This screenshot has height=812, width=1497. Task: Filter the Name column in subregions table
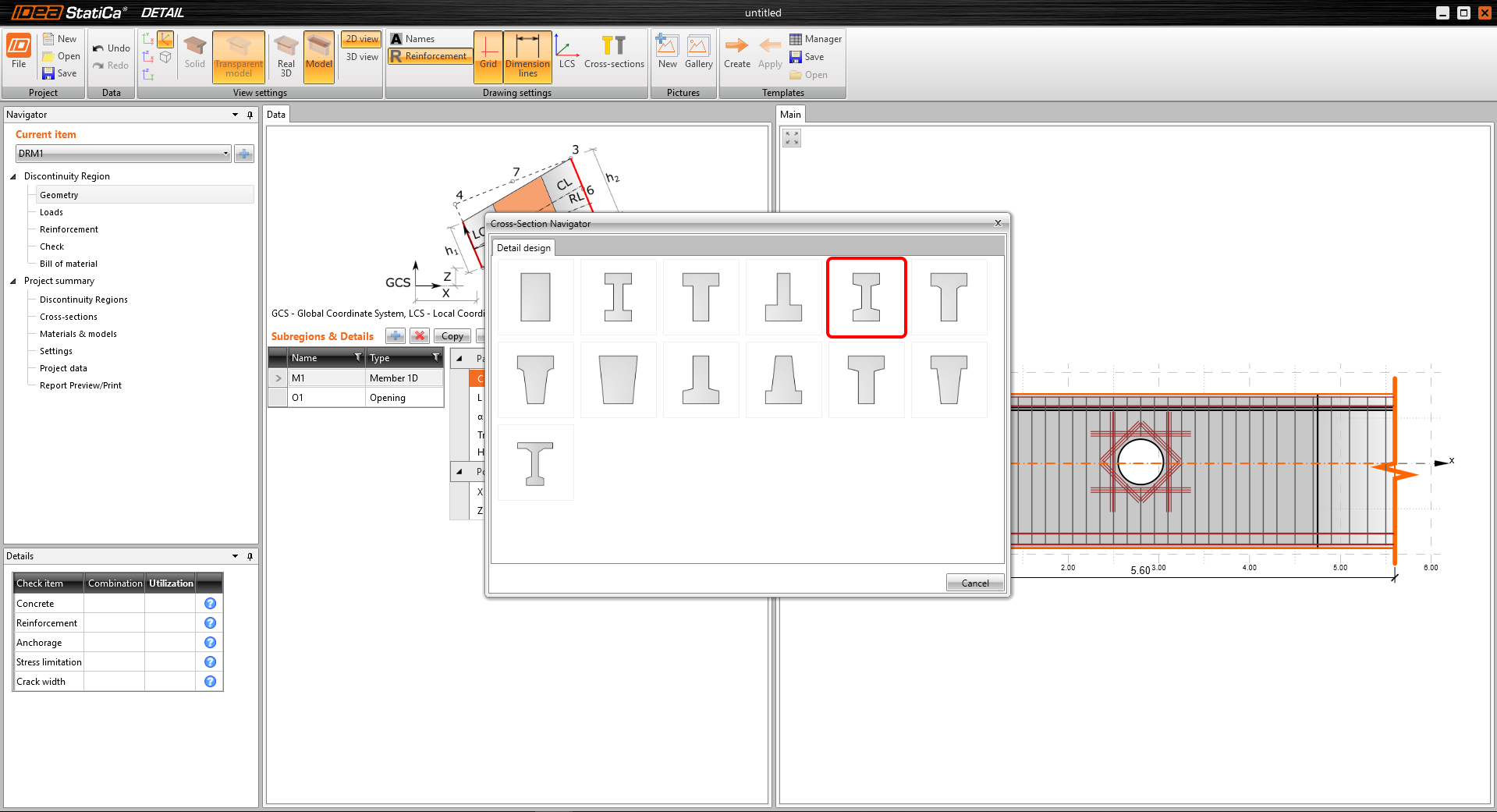358,357
